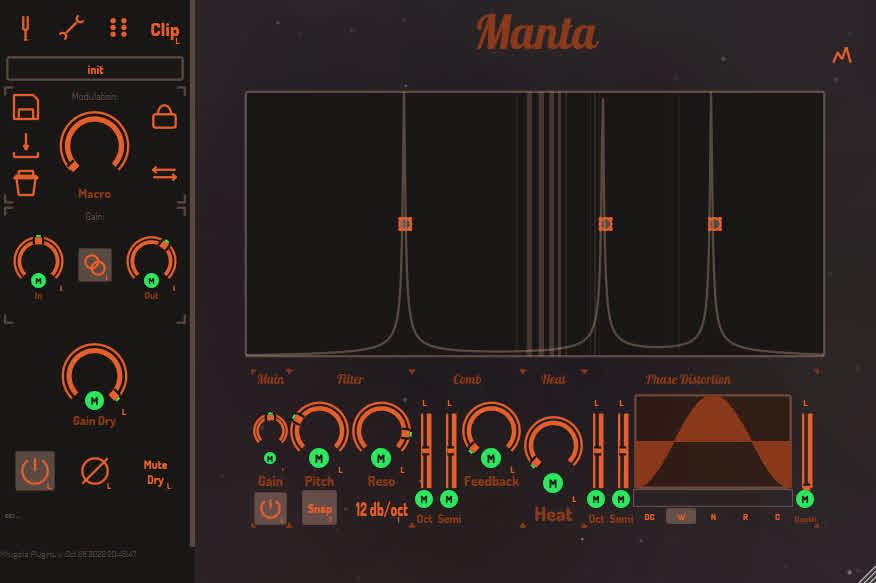Viewport: 876px width, 583px height.
Task: Click the Gain Dry knob
Action: click(x=94, y=373)
